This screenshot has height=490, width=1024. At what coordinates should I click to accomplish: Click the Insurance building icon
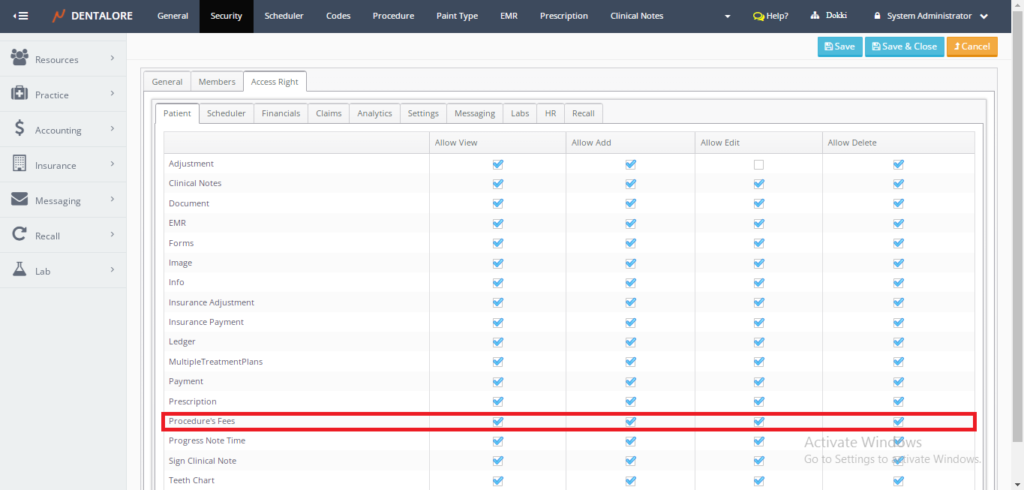coord(19,165)
